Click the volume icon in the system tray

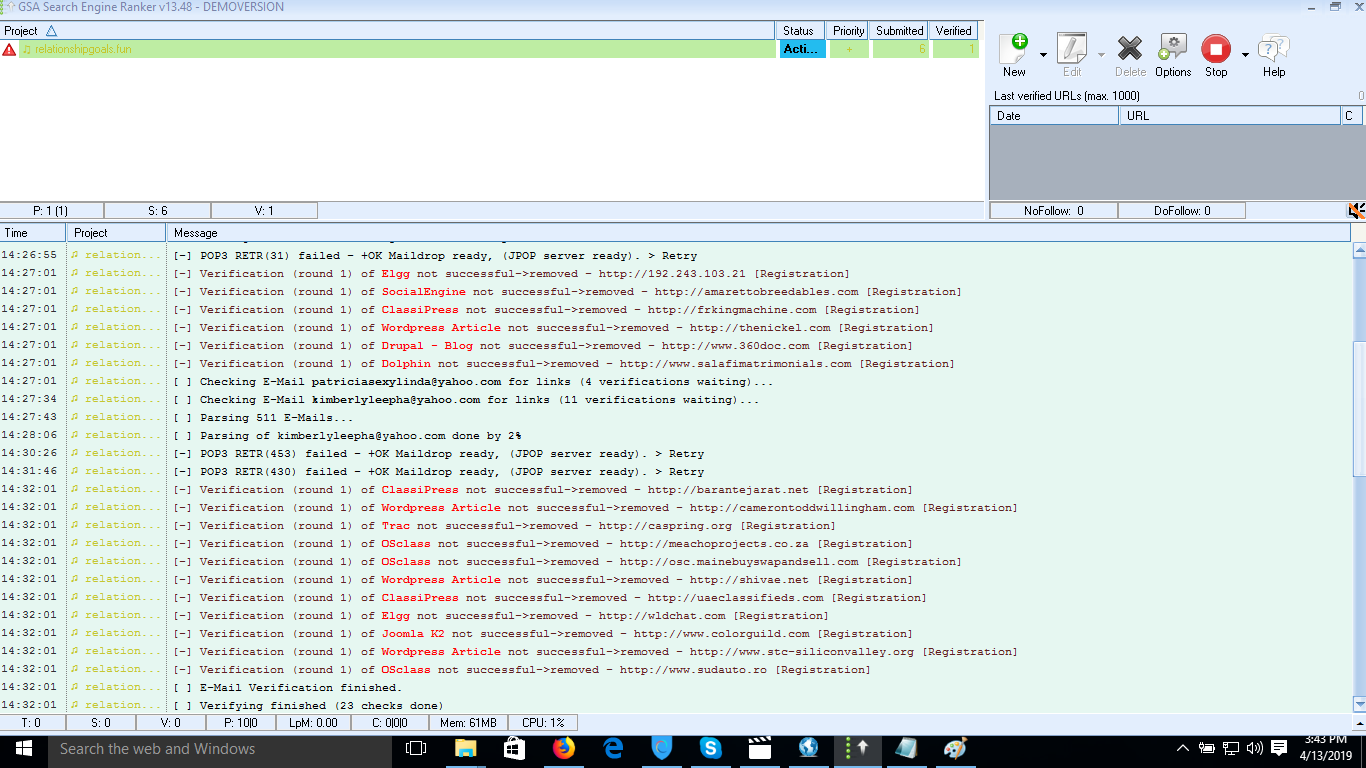[x=1254, y=748]
